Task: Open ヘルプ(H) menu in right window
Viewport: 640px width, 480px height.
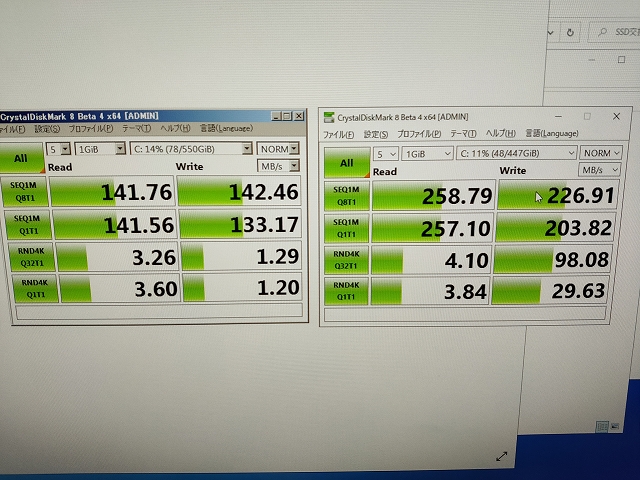Action: click(500, 133)
